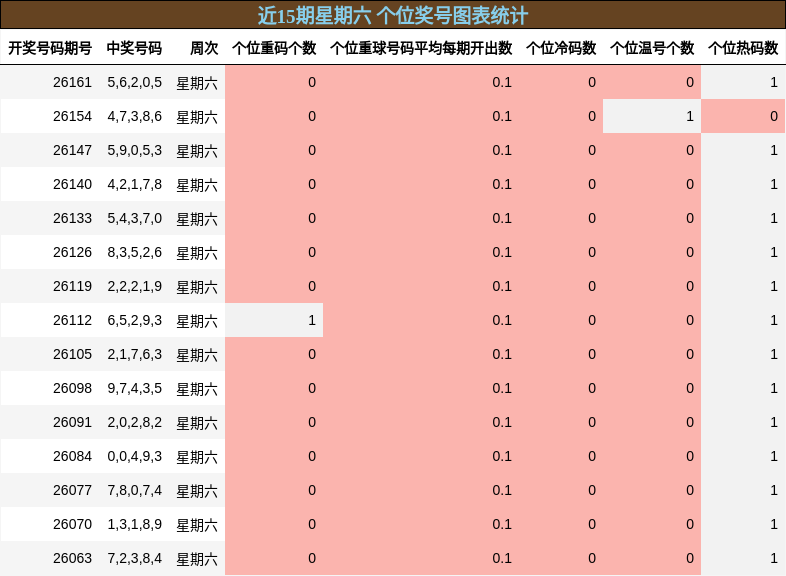The height and width of the screenshot is (576, 786).
Task: Click the title 近15期星期六 个位奖号图表统计
Action: (x=392, y=16)
